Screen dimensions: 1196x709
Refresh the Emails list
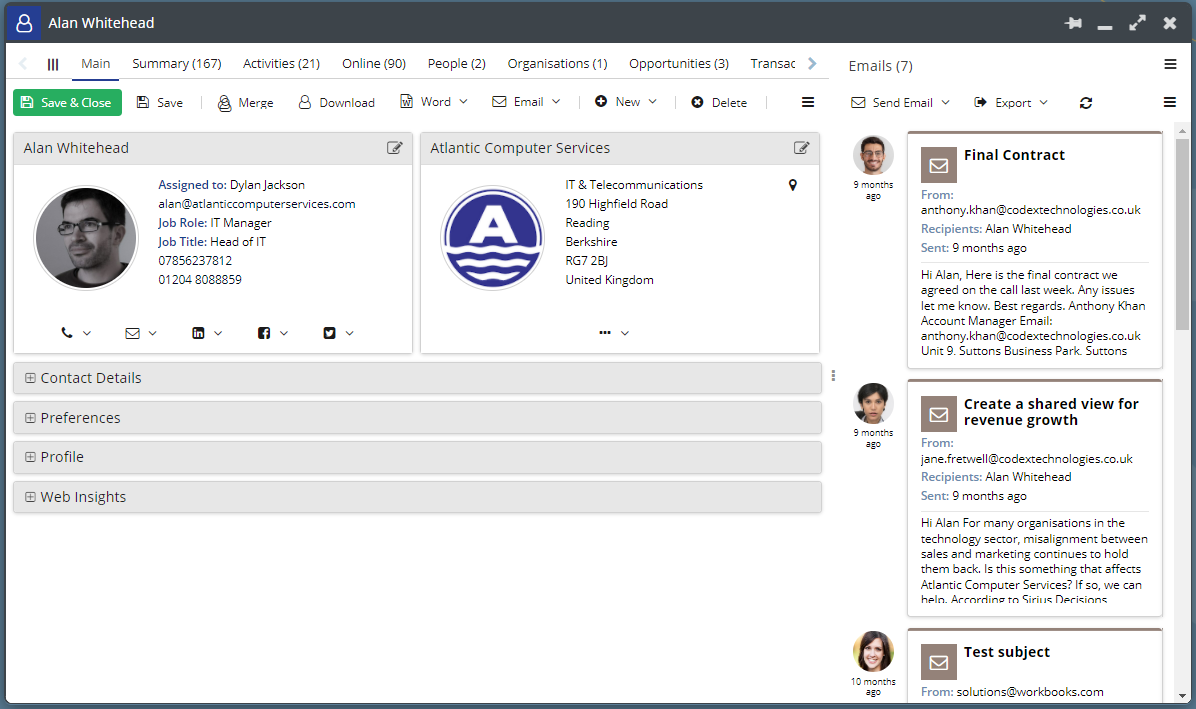(1085, 102)
